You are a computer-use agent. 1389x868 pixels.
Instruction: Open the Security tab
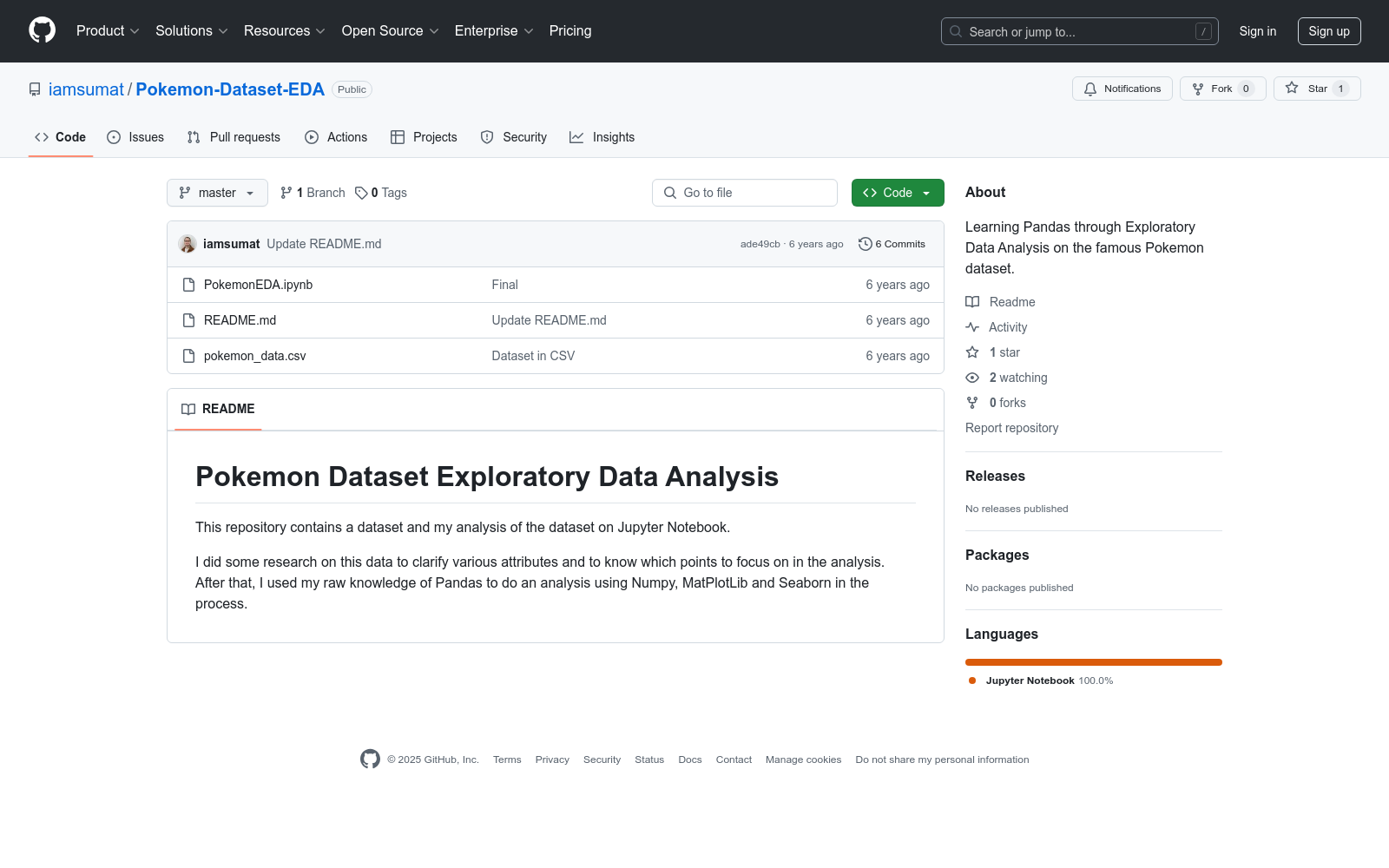[x=514, y=137]
